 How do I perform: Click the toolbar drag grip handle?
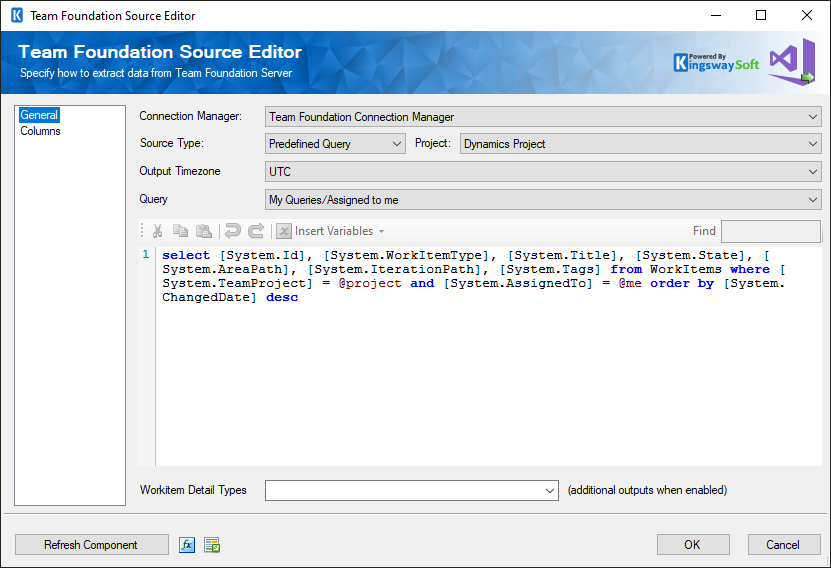point(142,231)
